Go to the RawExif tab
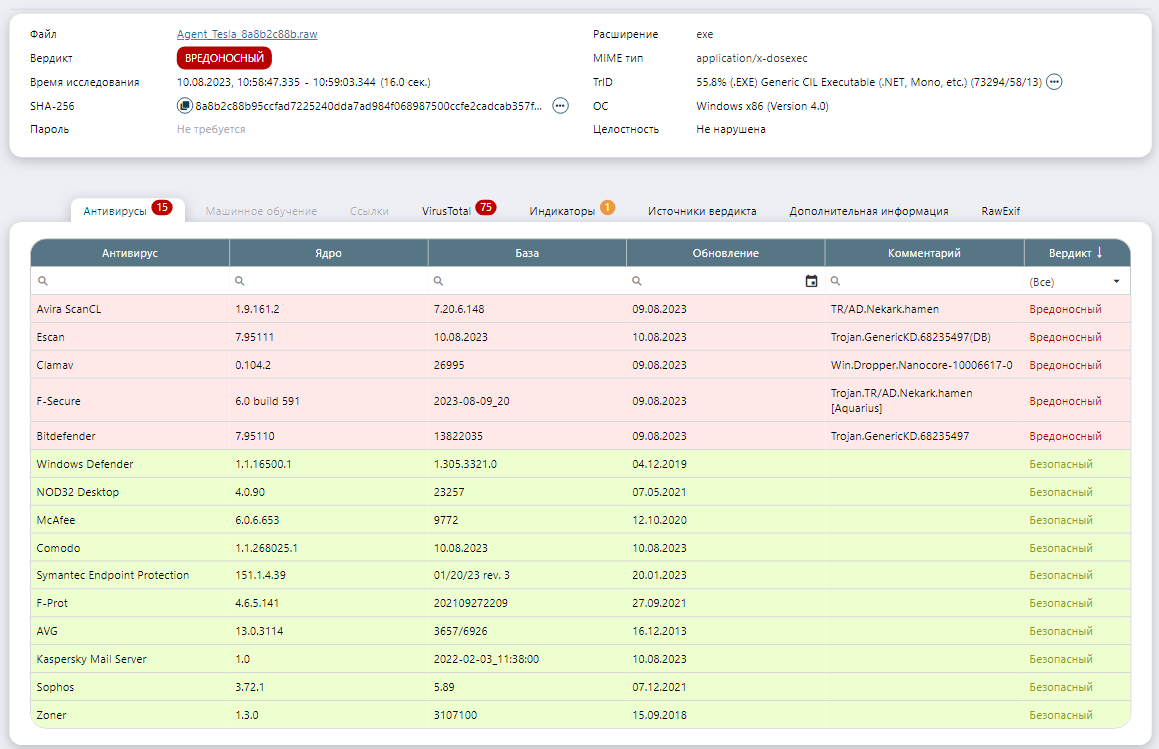Screen dimensions: 1159x749 coord(1000,211)
